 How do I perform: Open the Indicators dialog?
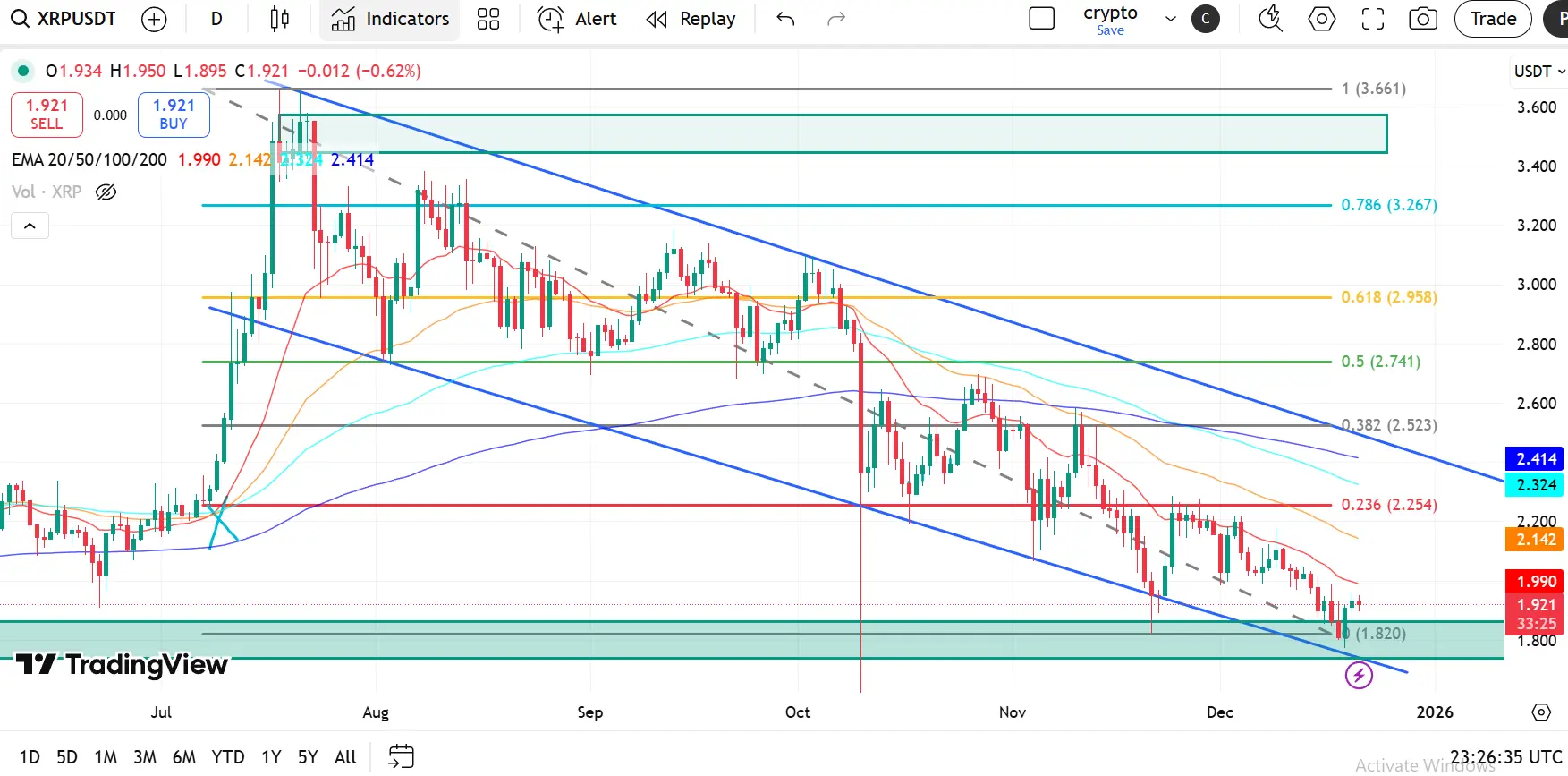[x=390, y=19]
